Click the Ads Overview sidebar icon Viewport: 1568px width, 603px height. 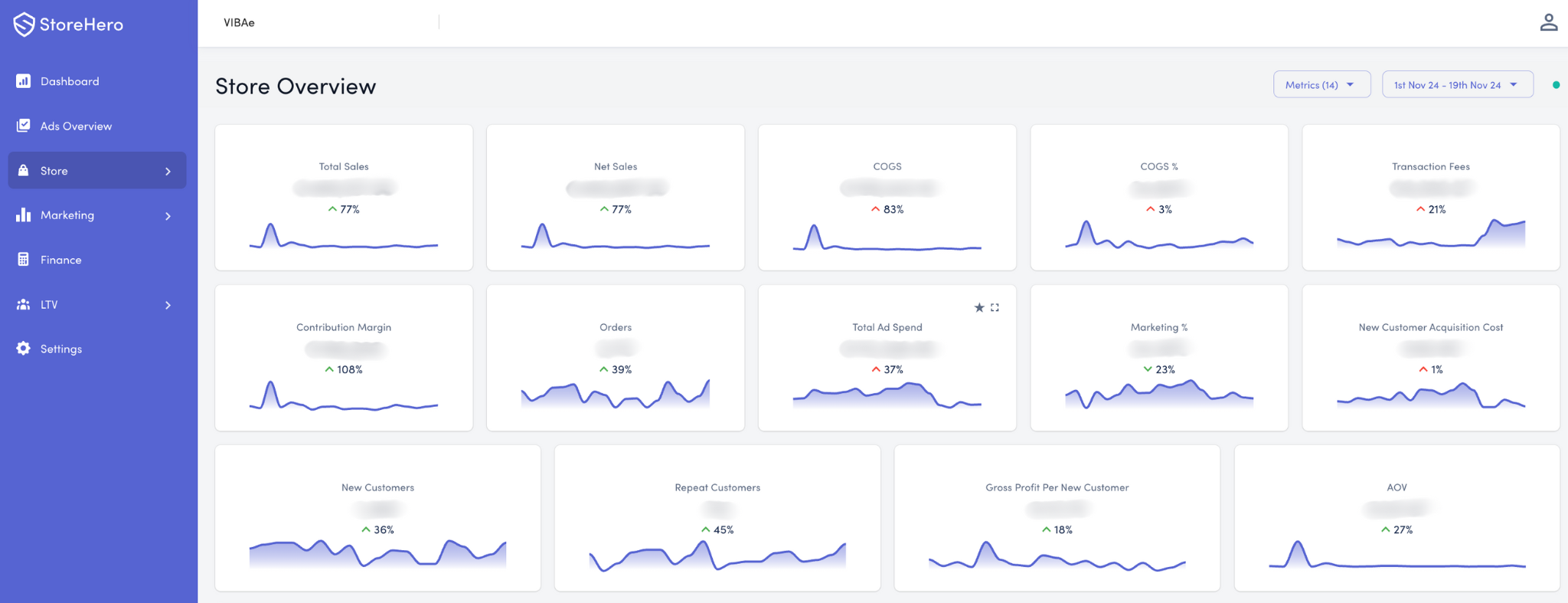(24, 126)
